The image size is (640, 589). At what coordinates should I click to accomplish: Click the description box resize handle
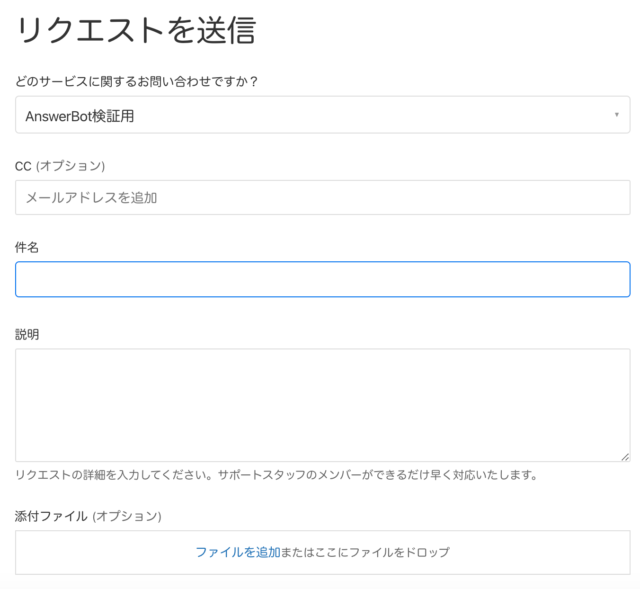625,457
